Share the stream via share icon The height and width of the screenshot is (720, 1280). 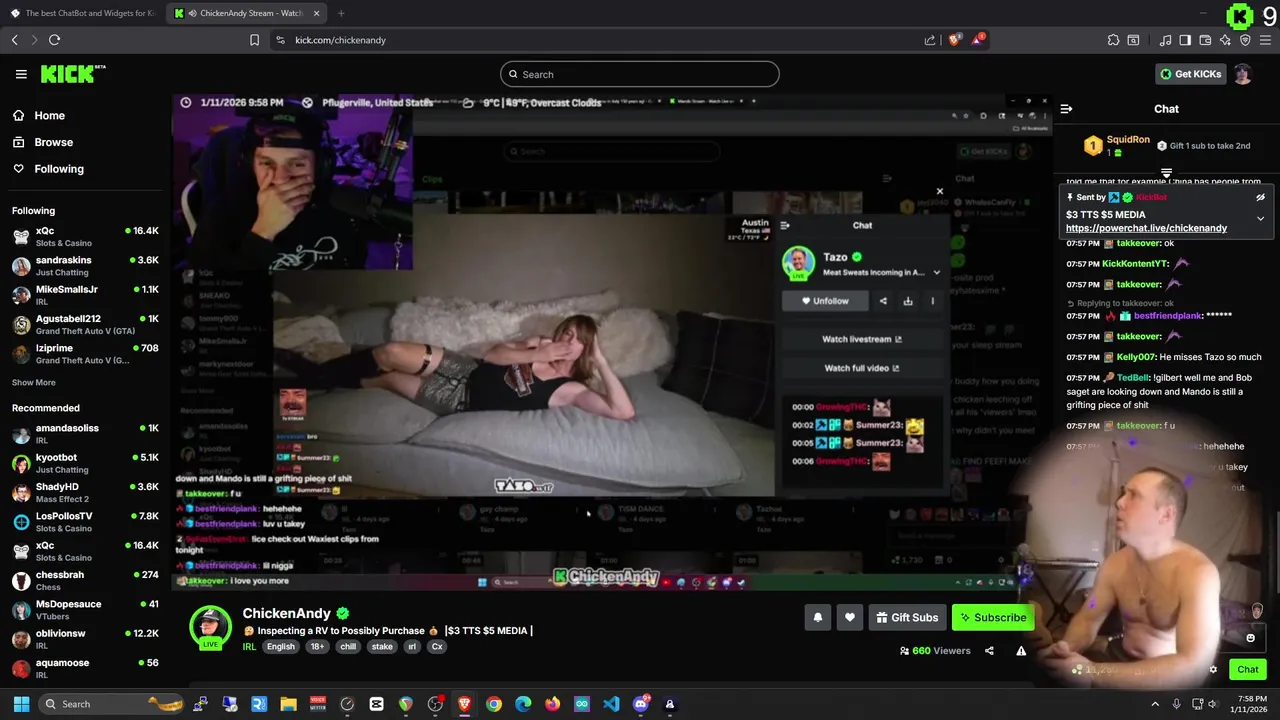click(x=989, y=651)
